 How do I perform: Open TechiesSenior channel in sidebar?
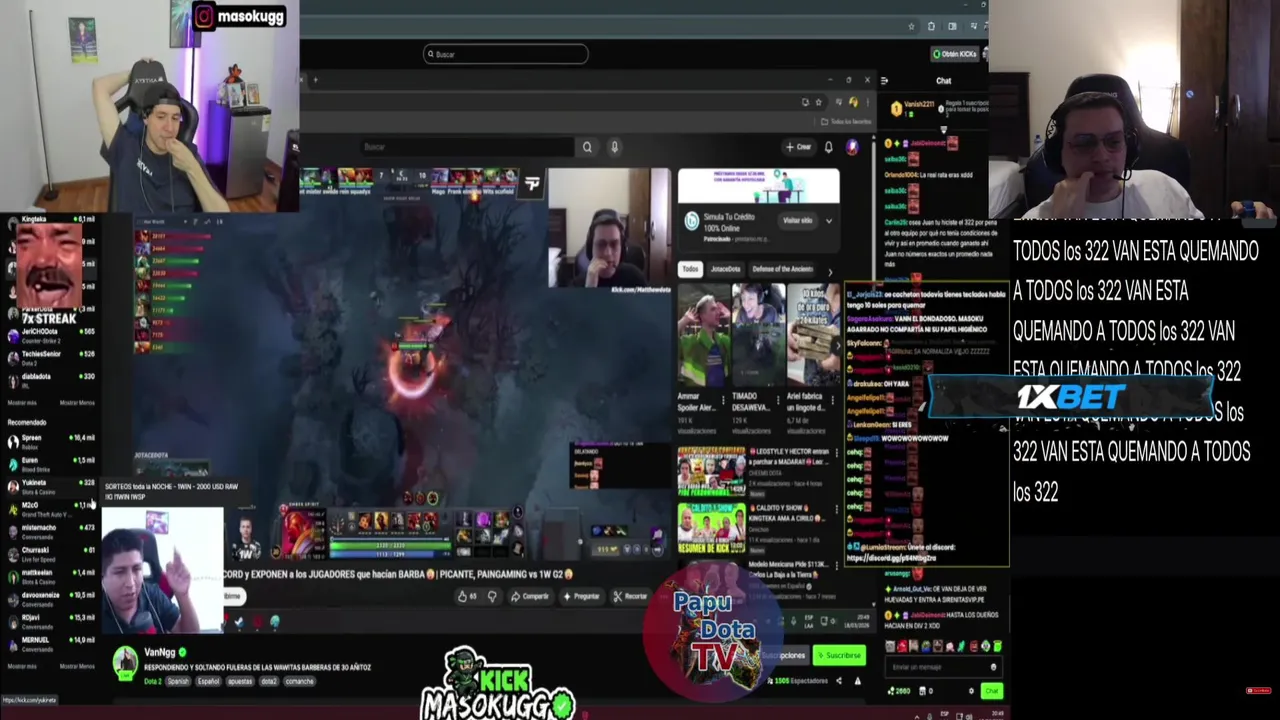click(x=50, y=357)
